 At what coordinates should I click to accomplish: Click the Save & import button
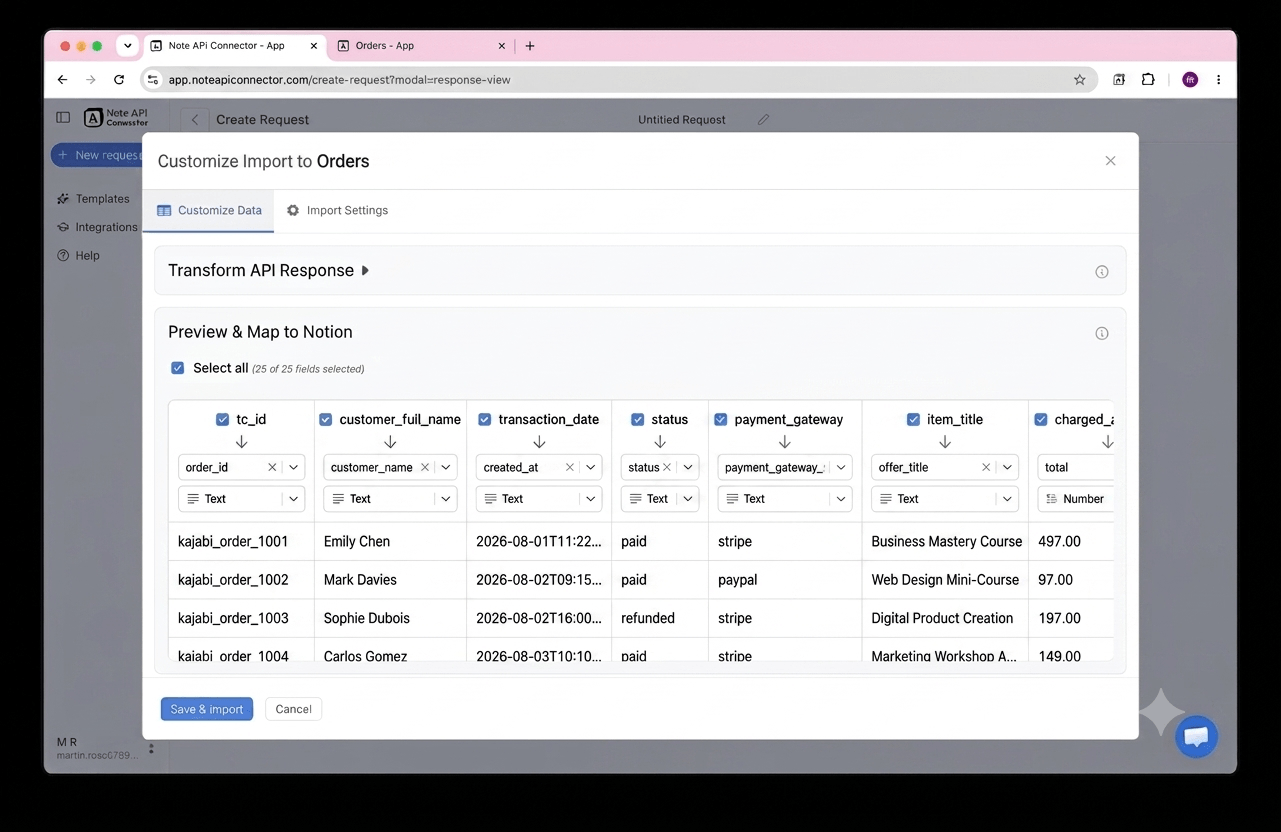207,709
